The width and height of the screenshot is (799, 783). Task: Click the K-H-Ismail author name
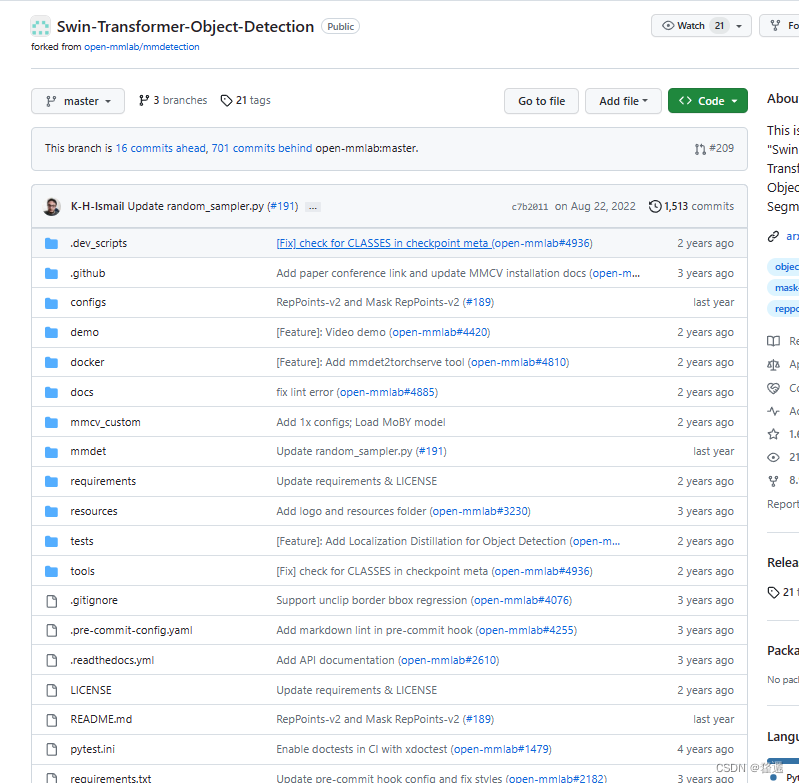[x=97, y=206]
